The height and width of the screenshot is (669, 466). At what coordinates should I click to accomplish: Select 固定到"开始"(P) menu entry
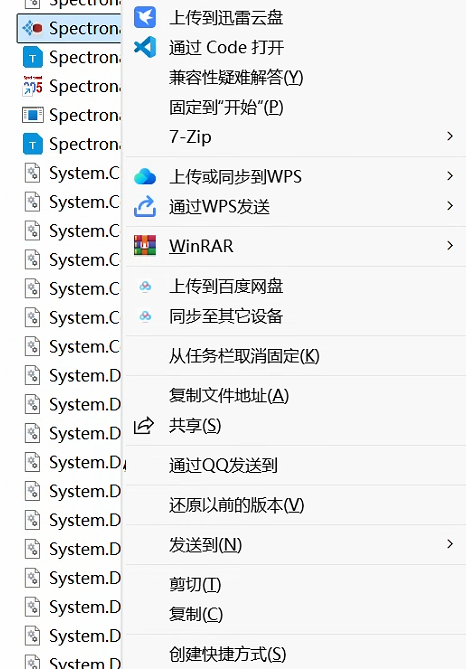(x=226, y=107)
